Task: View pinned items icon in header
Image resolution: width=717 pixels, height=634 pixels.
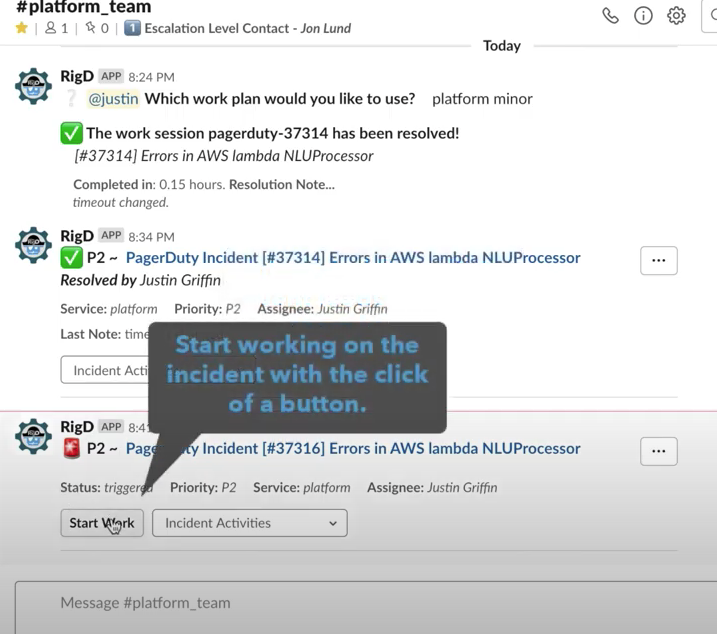Action: click(91, 28)
